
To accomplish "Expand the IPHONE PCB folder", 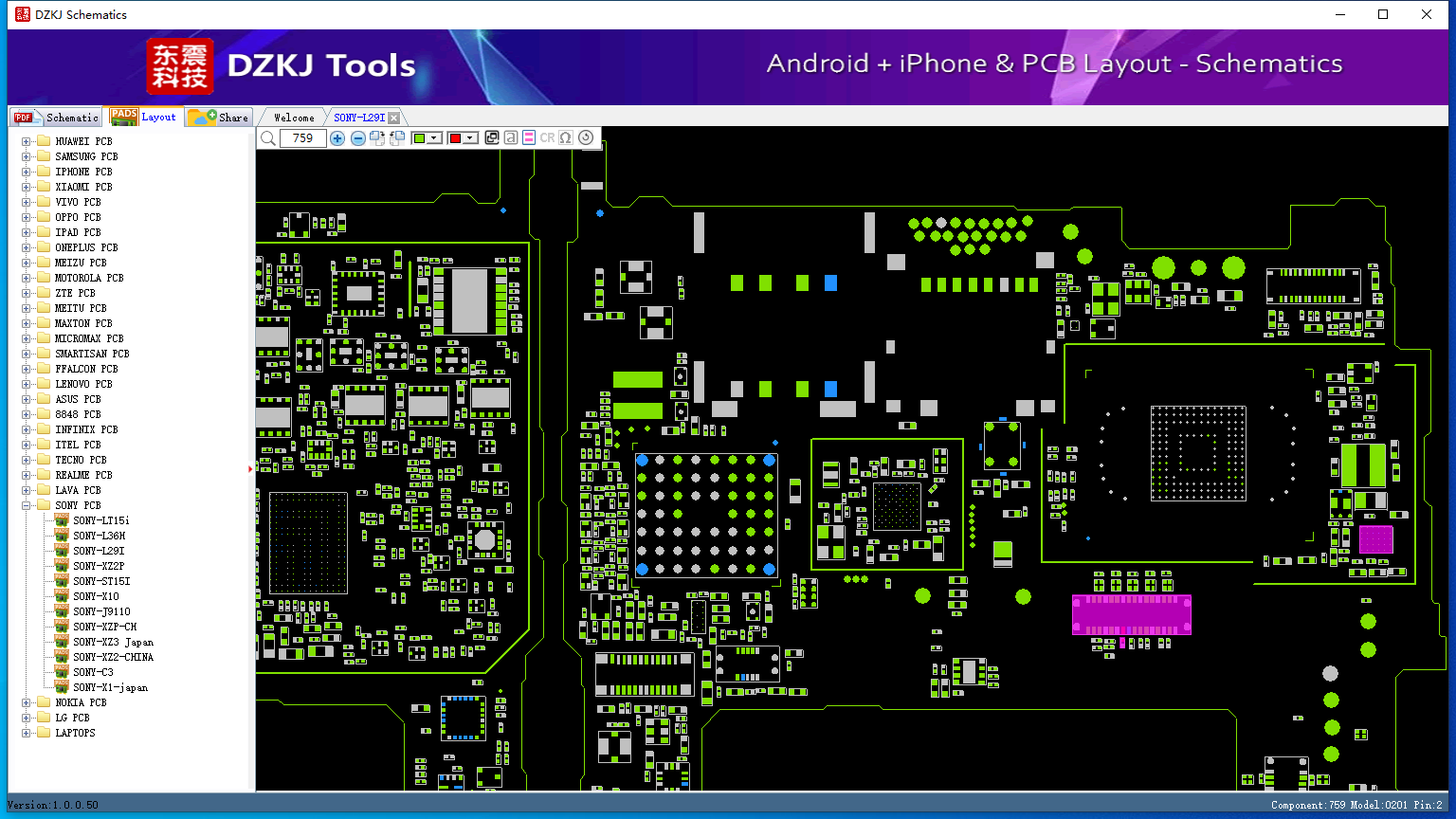I will coord(27,172).
